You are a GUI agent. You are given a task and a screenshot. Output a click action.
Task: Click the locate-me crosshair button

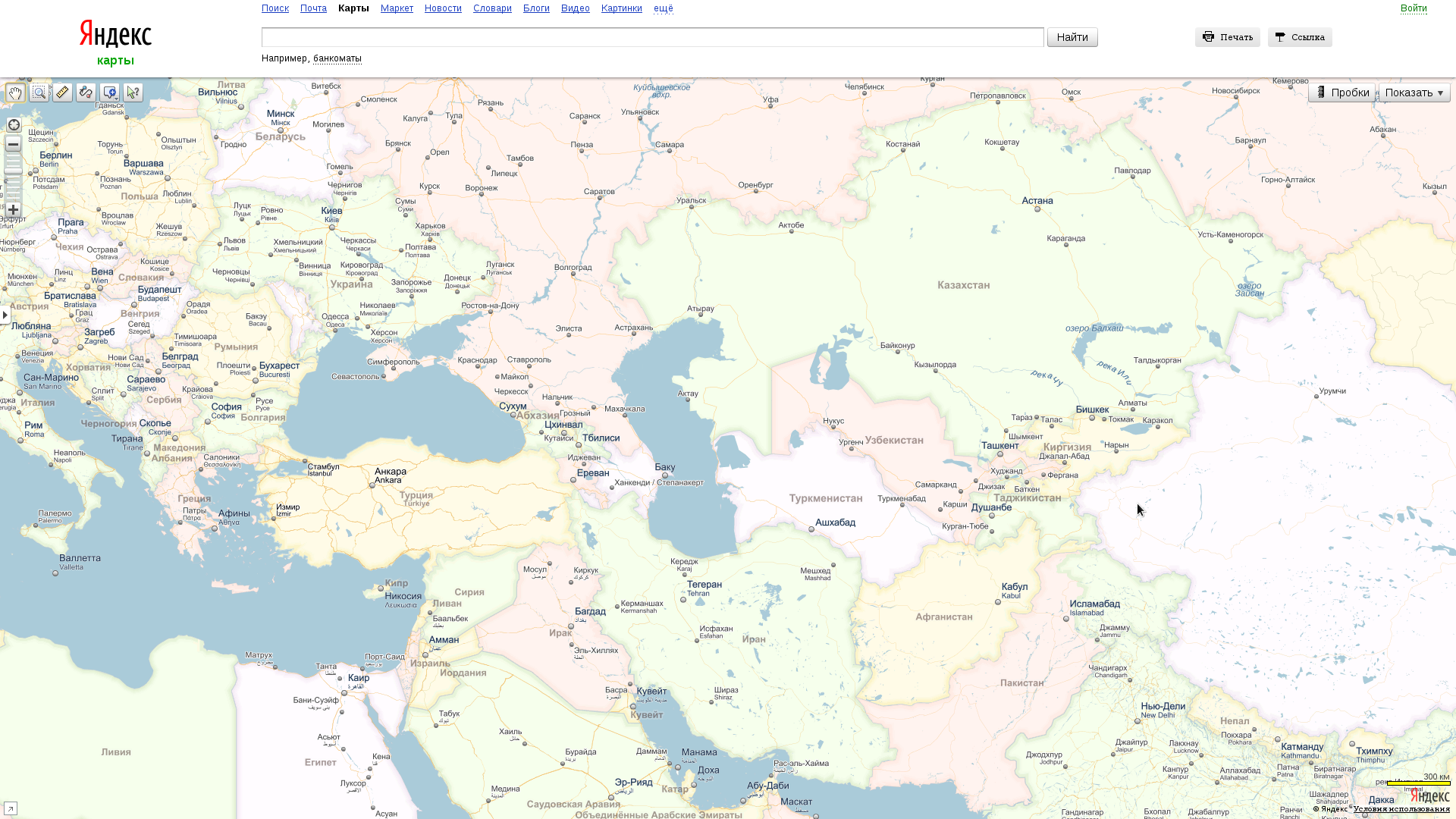tap(14, 125)
